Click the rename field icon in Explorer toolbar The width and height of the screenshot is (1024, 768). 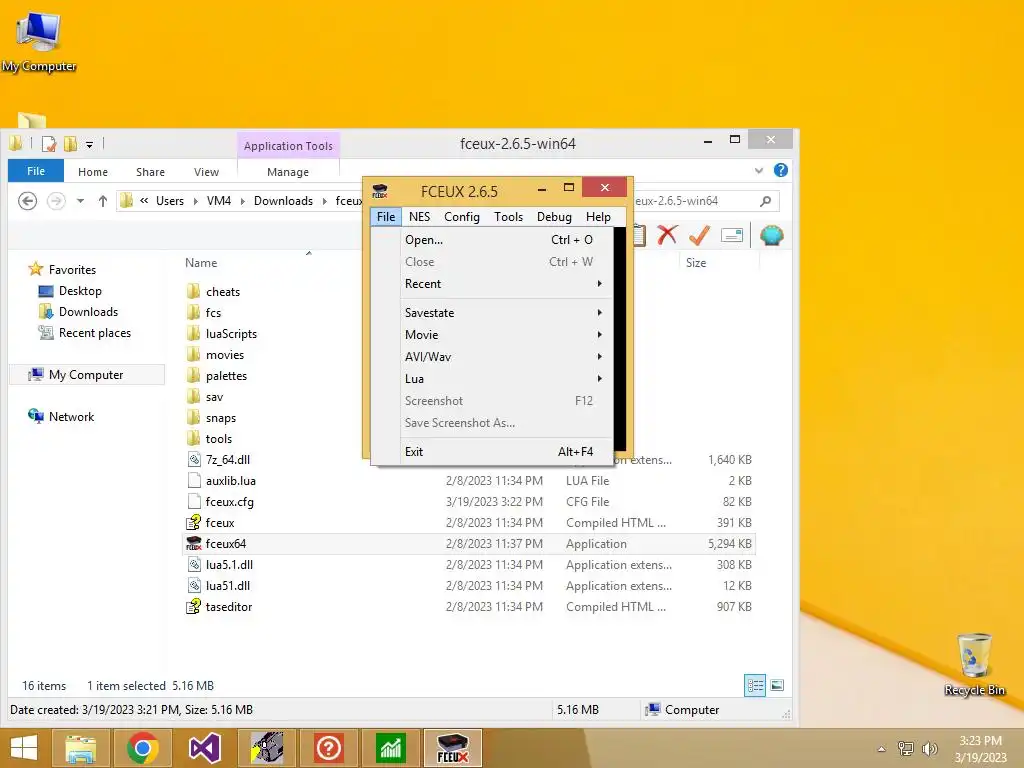tap(731, 235)
